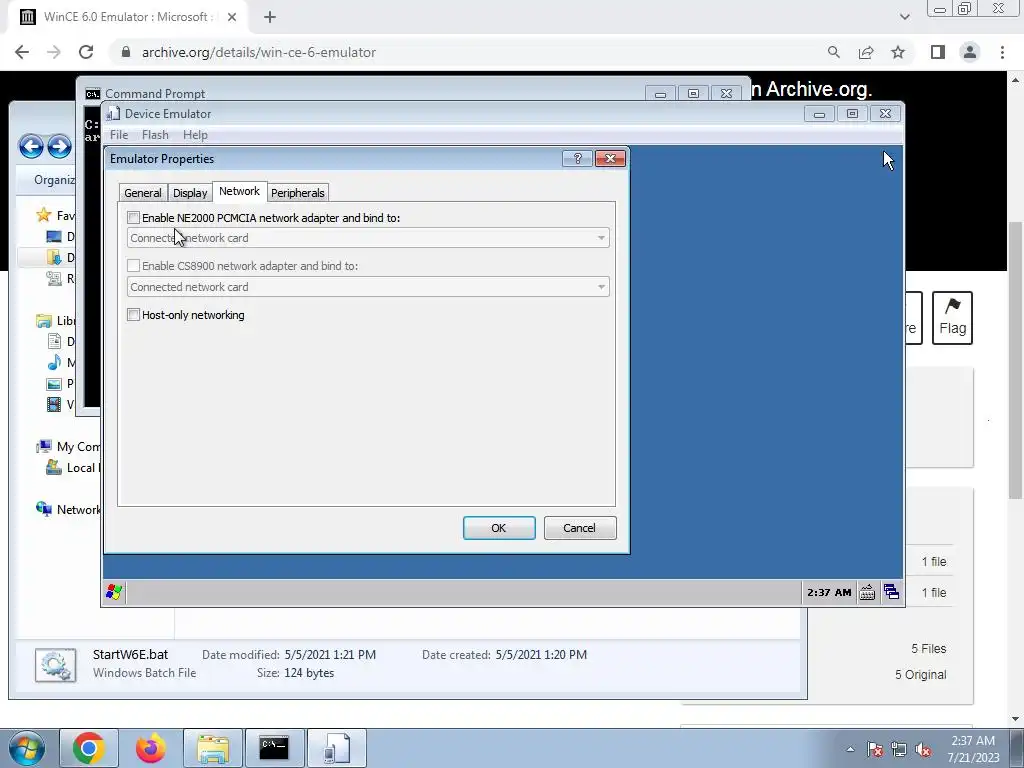Screen dimensions: 1024x768
Task: Click the WinCE Start flag icon
Action: tap(114, 592)
